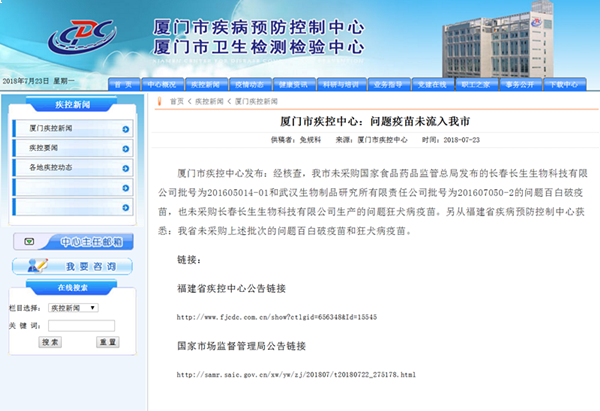Click the 厦门市疾病预防控制中心 header title

coord(259,28)
